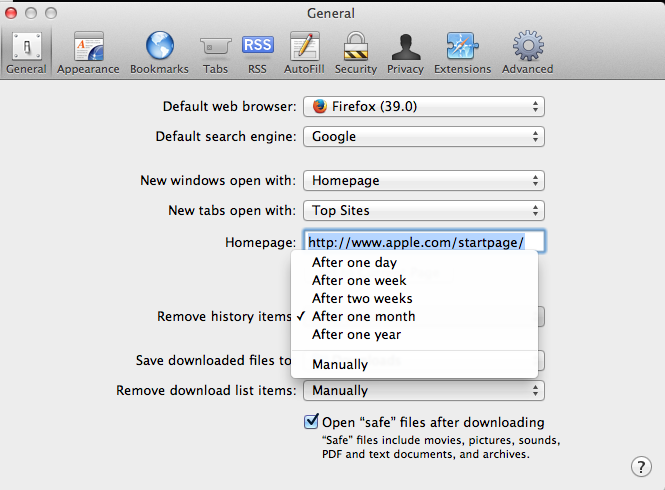Viewport: 665px width, 490px height.
Task: Toggle Open safe files after downloading
Action: pos(311,422)
